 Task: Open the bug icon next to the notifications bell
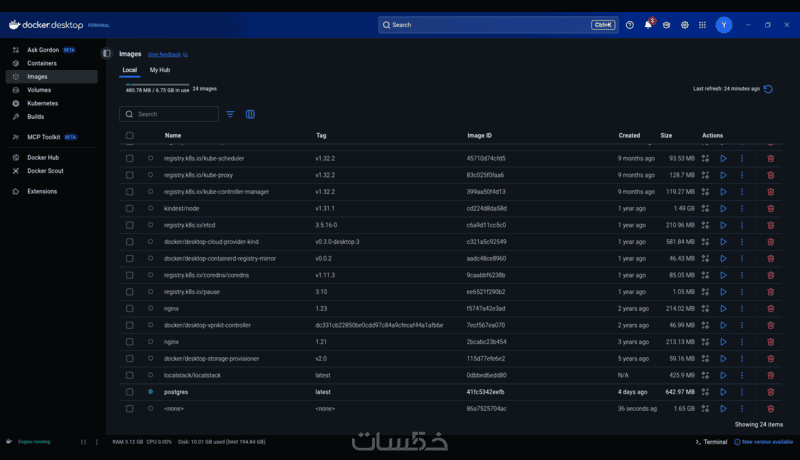click(x=666, y=24)
